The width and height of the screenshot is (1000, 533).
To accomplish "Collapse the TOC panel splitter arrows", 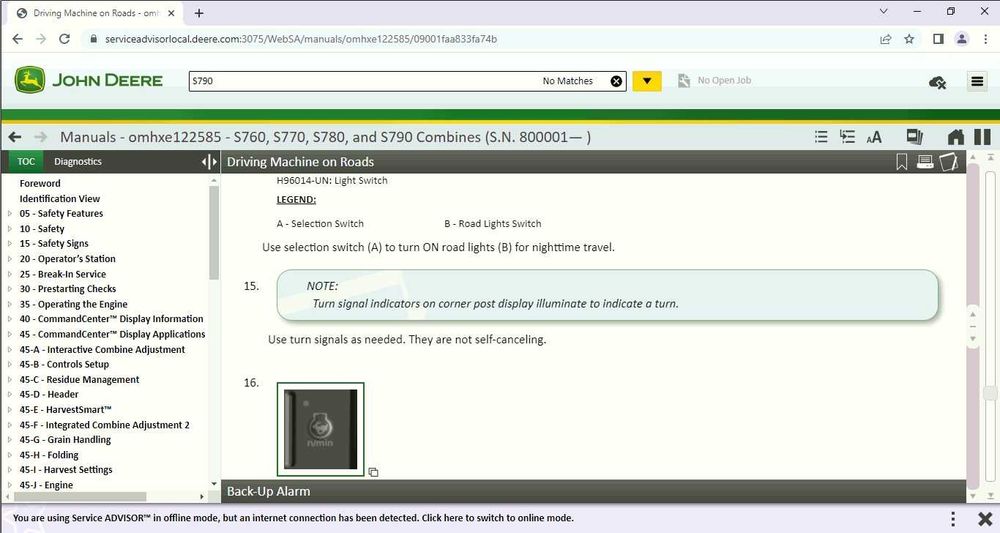I will [x=209, y=162].
